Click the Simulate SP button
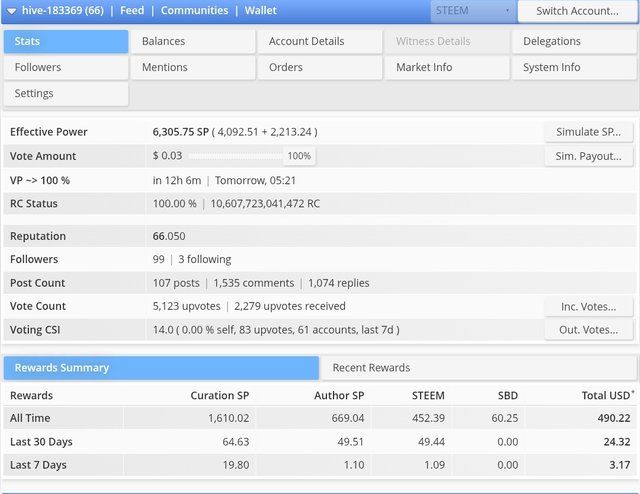640x494 pixels. coord(589,132)
